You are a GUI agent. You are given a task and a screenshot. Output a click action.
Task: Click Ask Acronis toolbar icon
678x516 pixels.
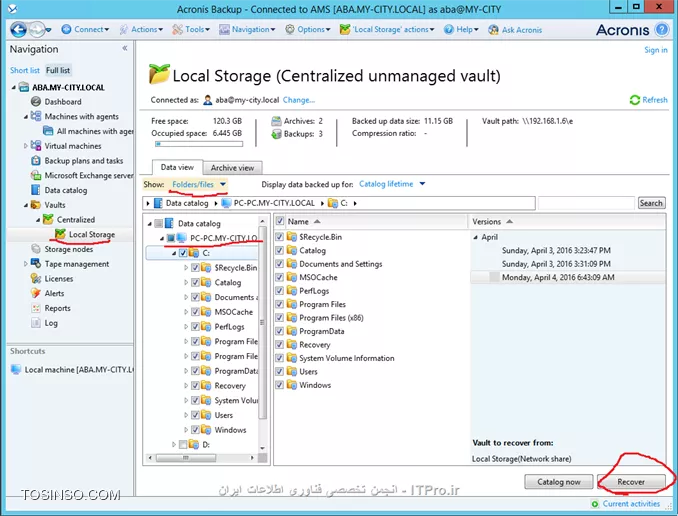click(x=493, y=29)
